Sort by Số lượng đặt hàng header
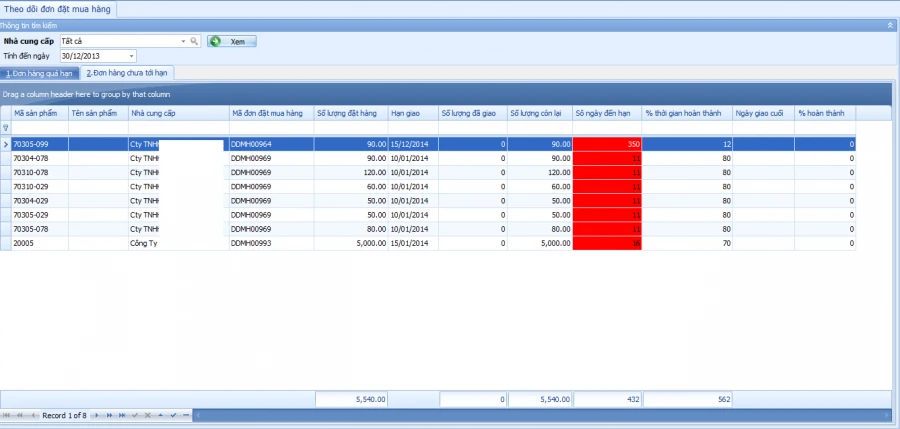The height and width of the screenshot is (429, 900). click(351, 113)
